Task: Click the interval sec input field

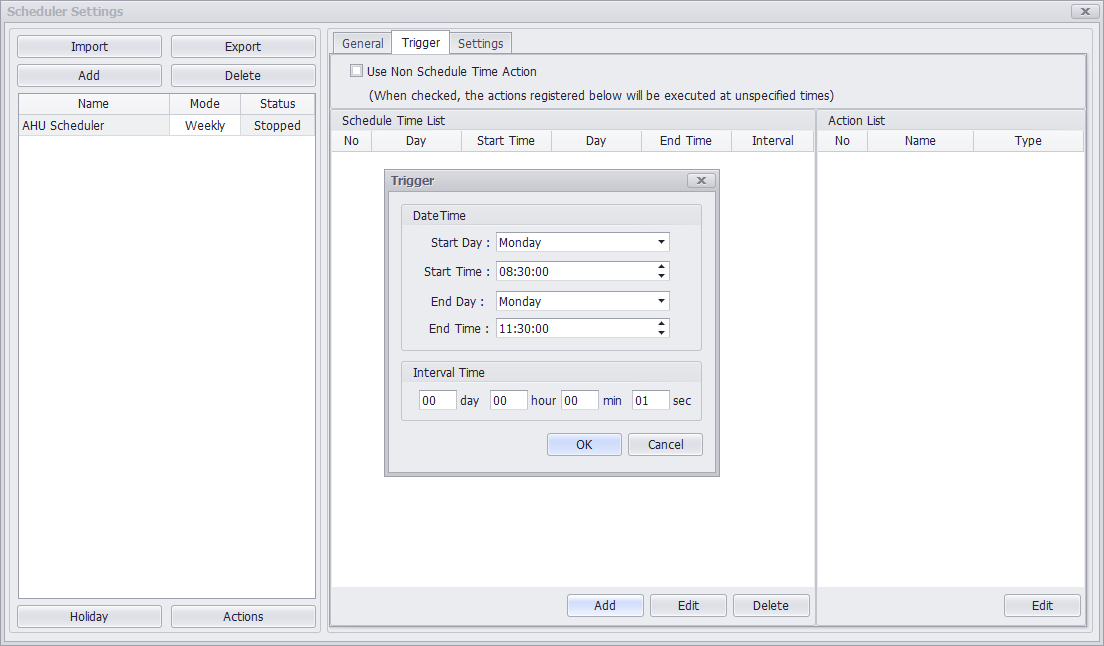Action: [650, 401]
